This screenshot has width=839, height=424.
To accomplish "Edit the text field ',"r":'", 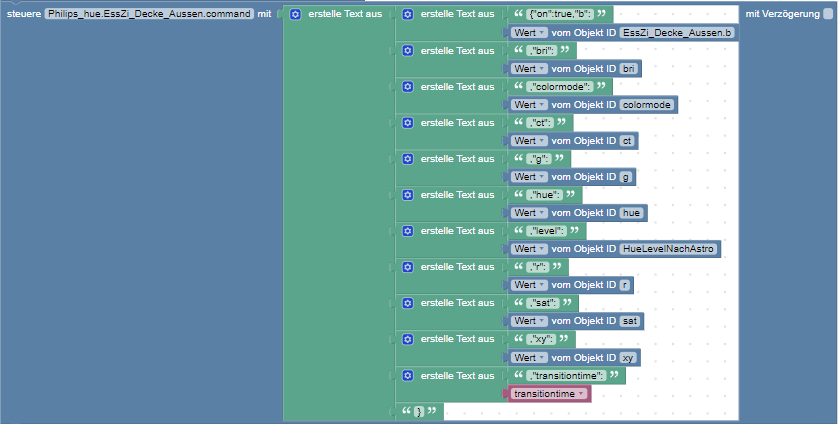I will coord(538,267).
